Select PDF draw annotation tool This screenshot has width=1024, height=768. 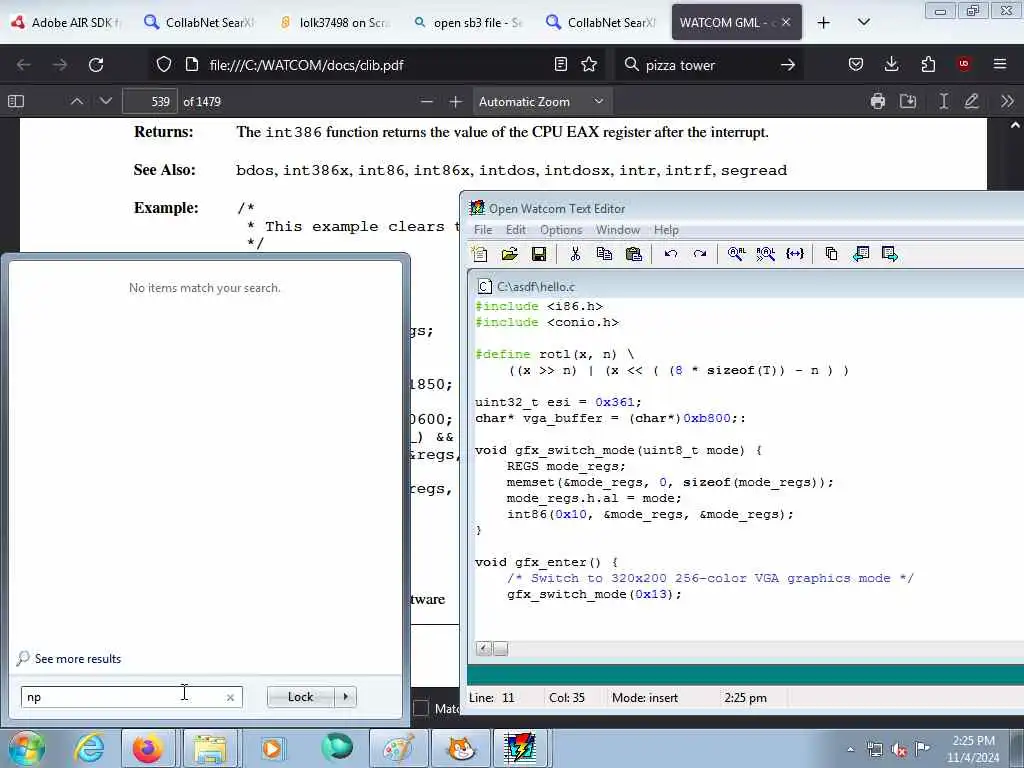coord(972,101)
